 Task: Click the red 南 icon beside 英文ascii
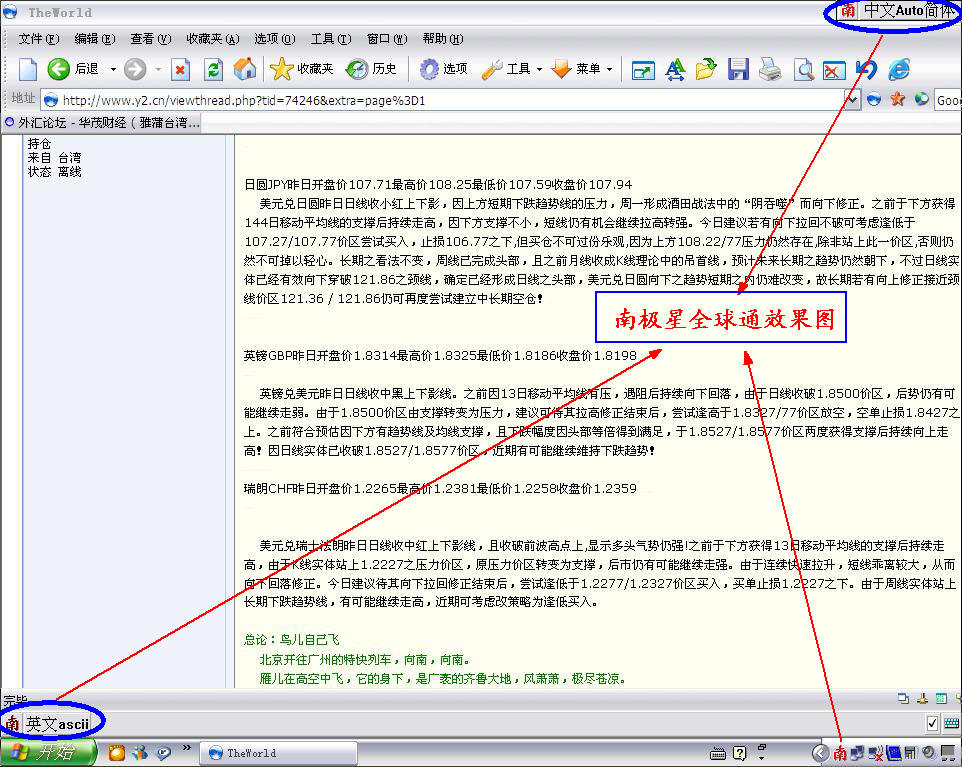[x=12, y=724]
